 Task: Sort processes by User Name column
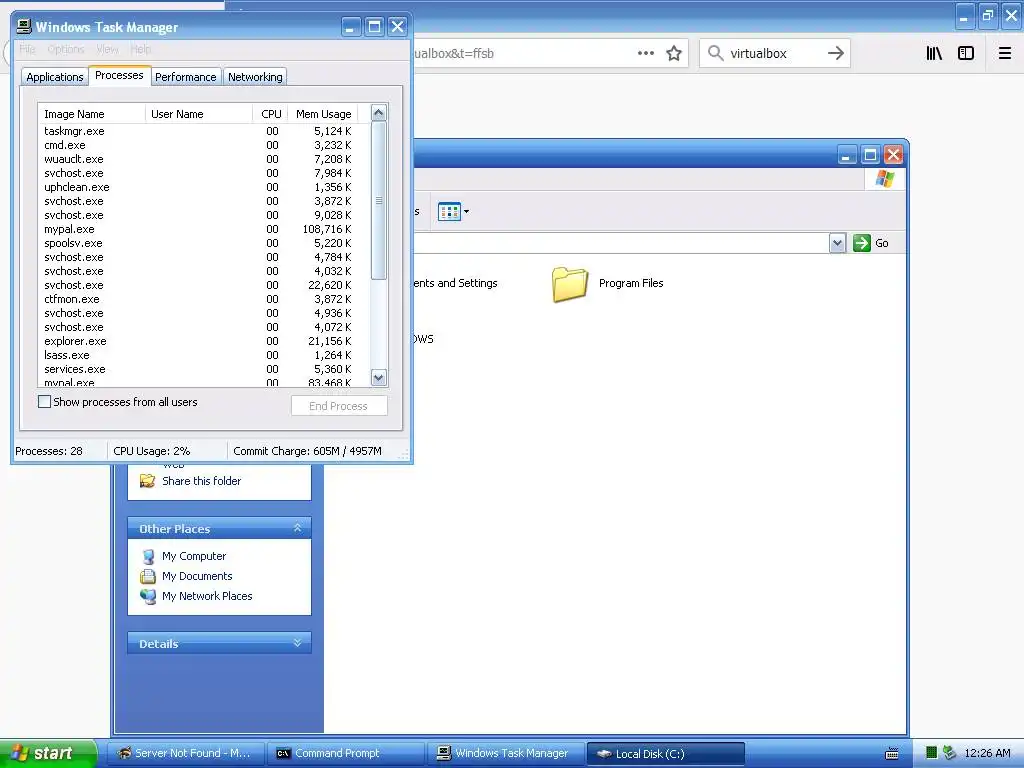pyautogui.click(x=199, y=114)
